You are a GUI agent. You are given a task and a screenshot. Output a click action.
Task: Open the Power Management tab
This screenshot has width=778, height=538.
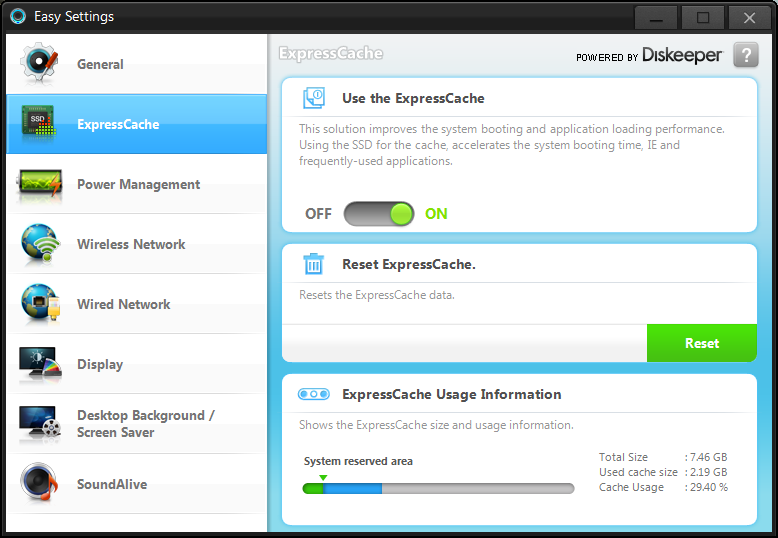pos(138,184)
